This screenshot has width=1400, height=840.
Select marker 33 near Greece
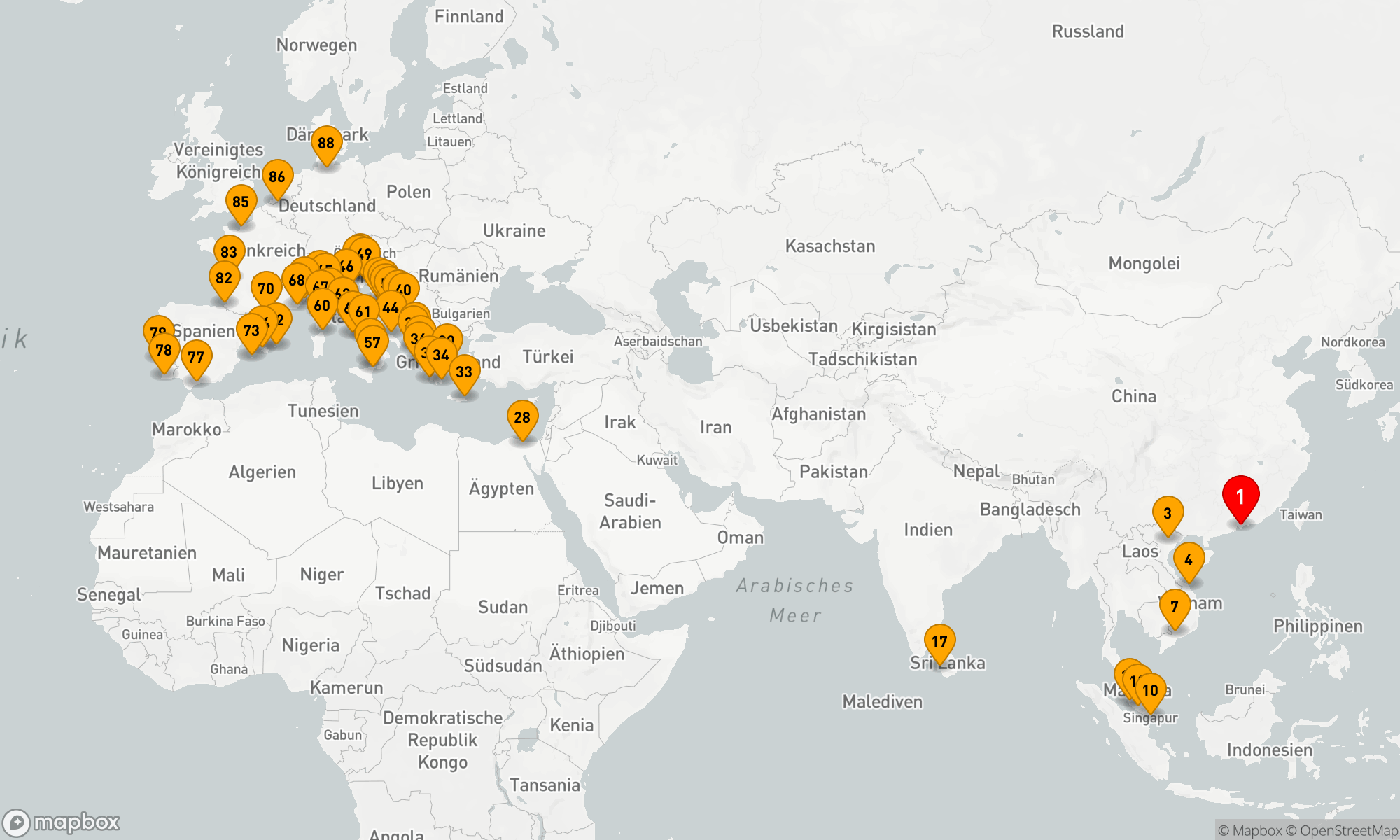click(x=464, y=372)
